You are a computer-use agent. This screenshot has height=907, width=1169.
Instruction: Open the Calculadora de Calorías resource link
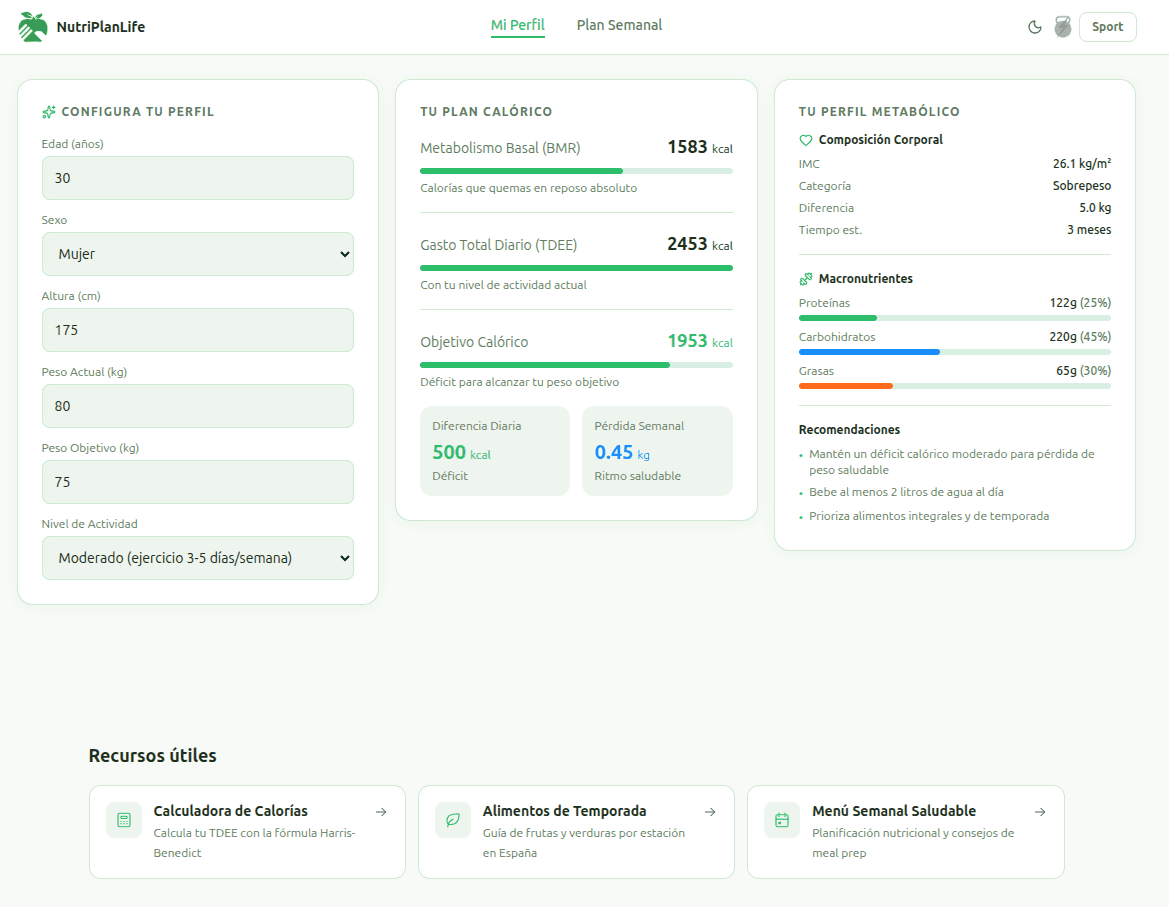click(x=248, y=832)
